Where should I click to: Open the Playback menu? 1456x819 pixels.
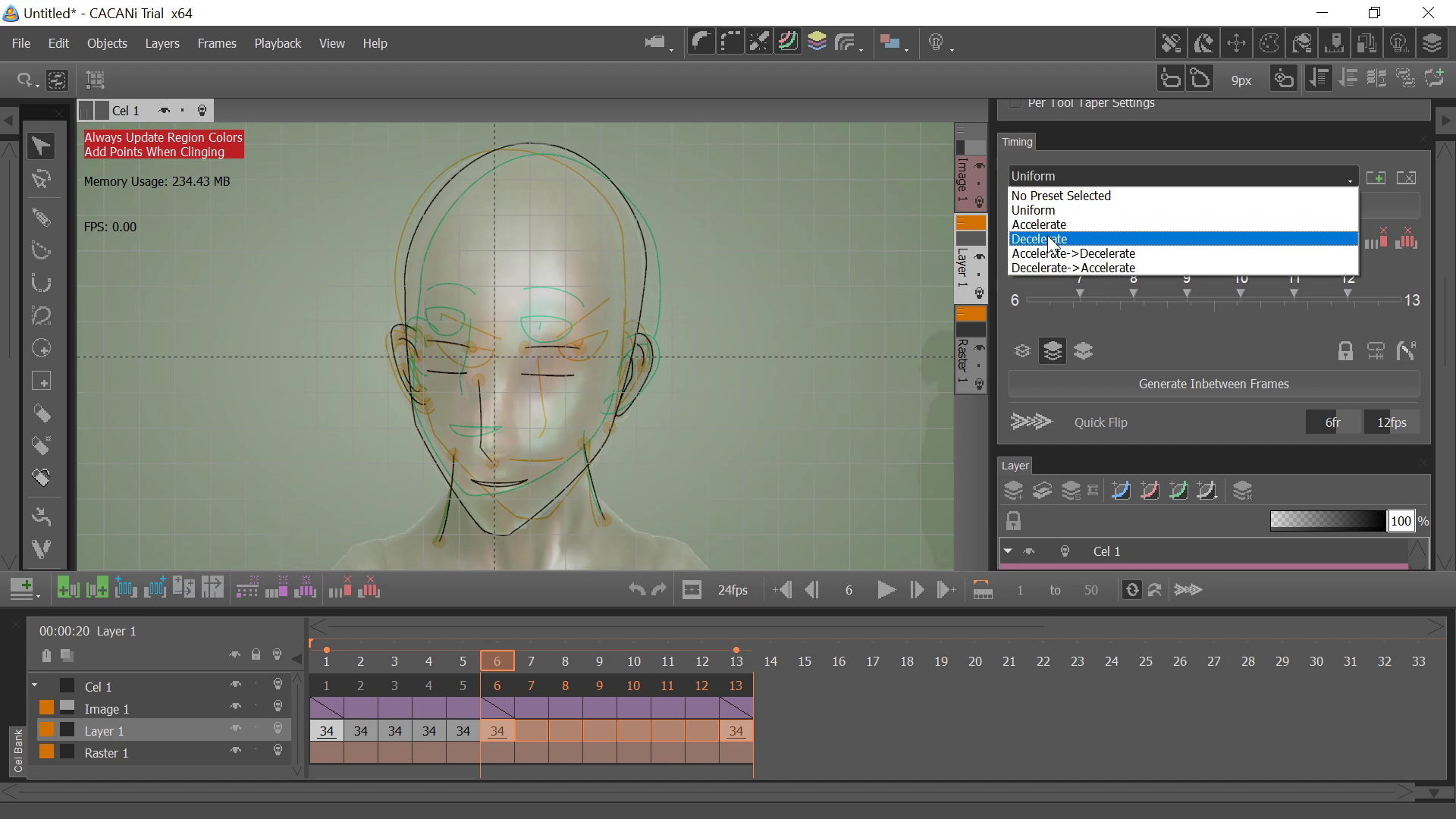coord(277,43)
